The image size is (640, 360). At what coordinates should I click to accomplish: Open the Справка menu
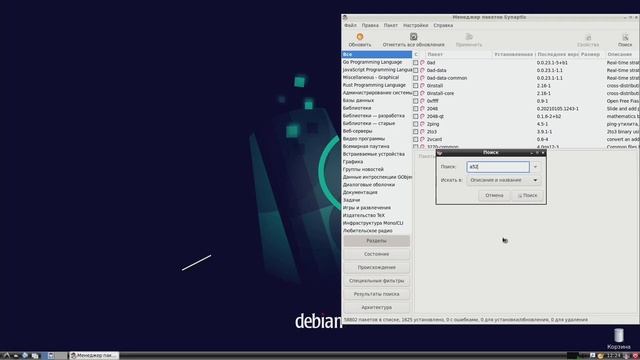[x=443, y=25]
